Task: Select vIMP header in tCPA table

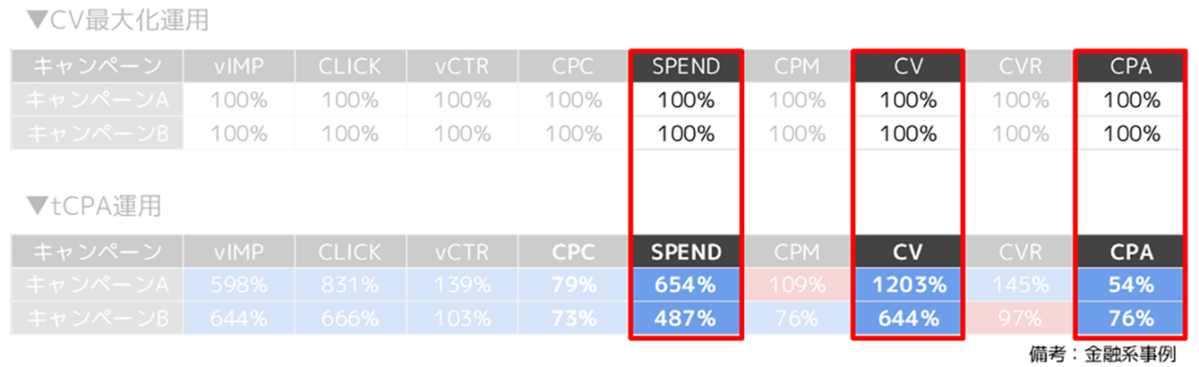Action: (x=239, y=252)
